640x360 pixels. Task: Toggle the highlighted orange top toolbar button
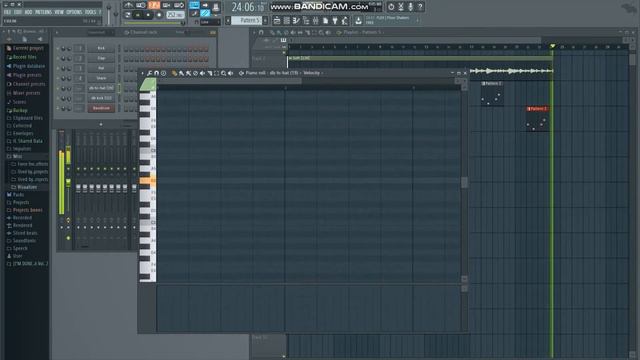tap(154, 5)
